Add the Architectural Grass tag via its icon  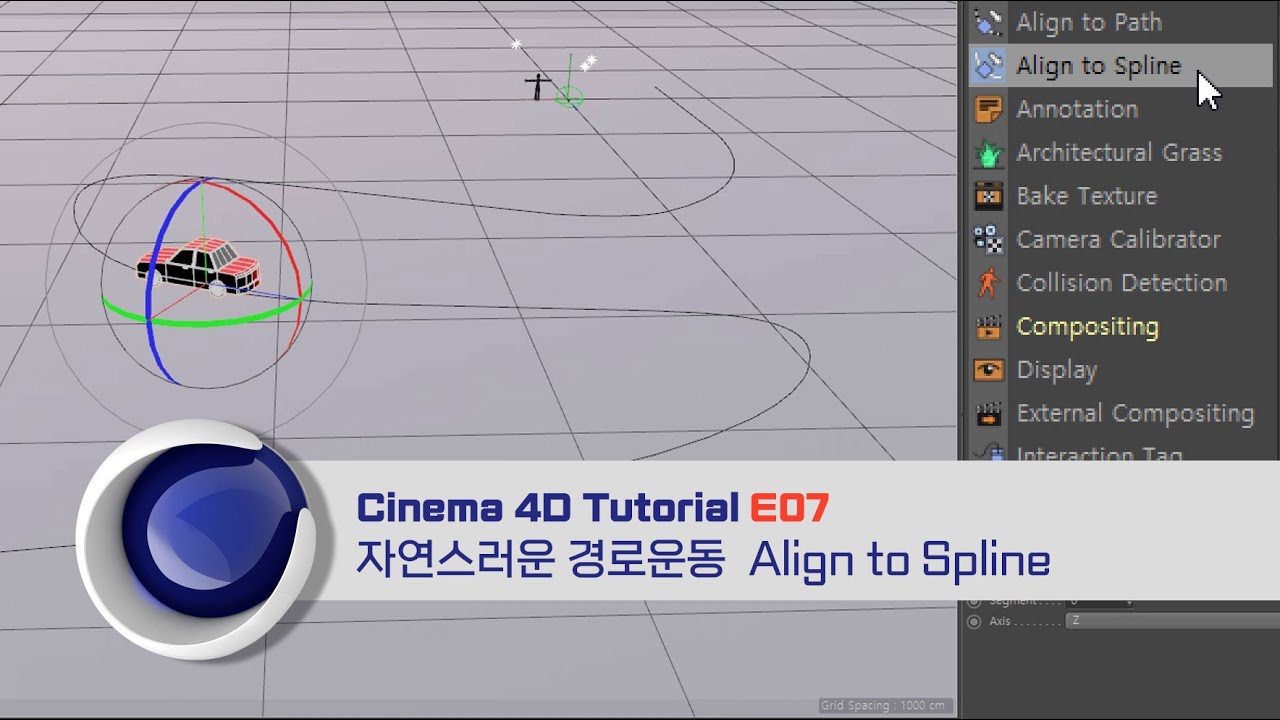988,153
